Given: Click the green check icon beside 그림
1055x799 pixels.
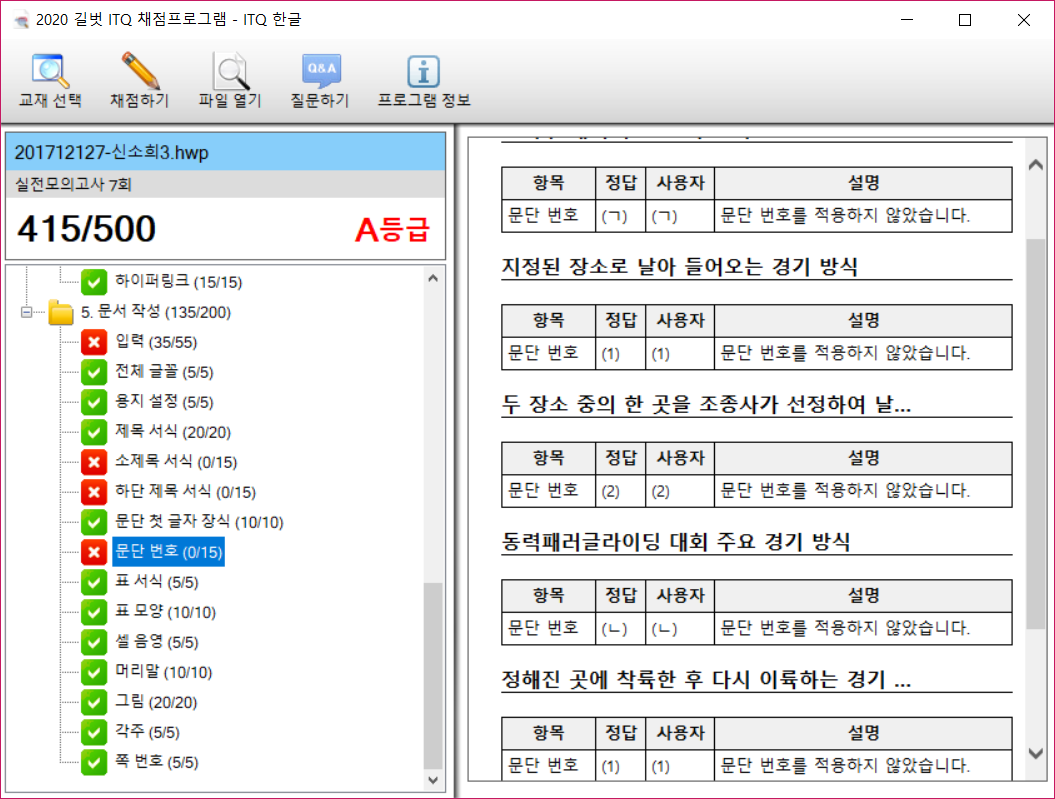Looking at the screenshot, I should click(x=94, y=702).
